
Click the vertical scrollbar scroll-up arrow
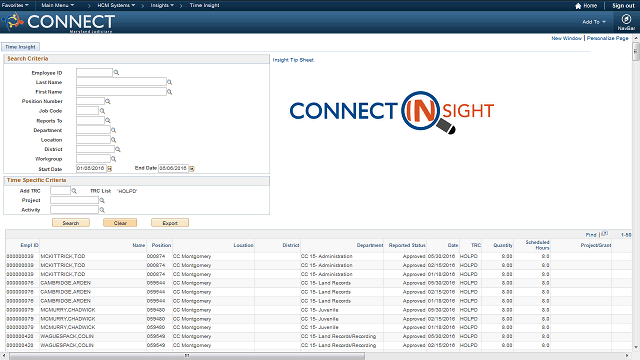click(636, 38)
